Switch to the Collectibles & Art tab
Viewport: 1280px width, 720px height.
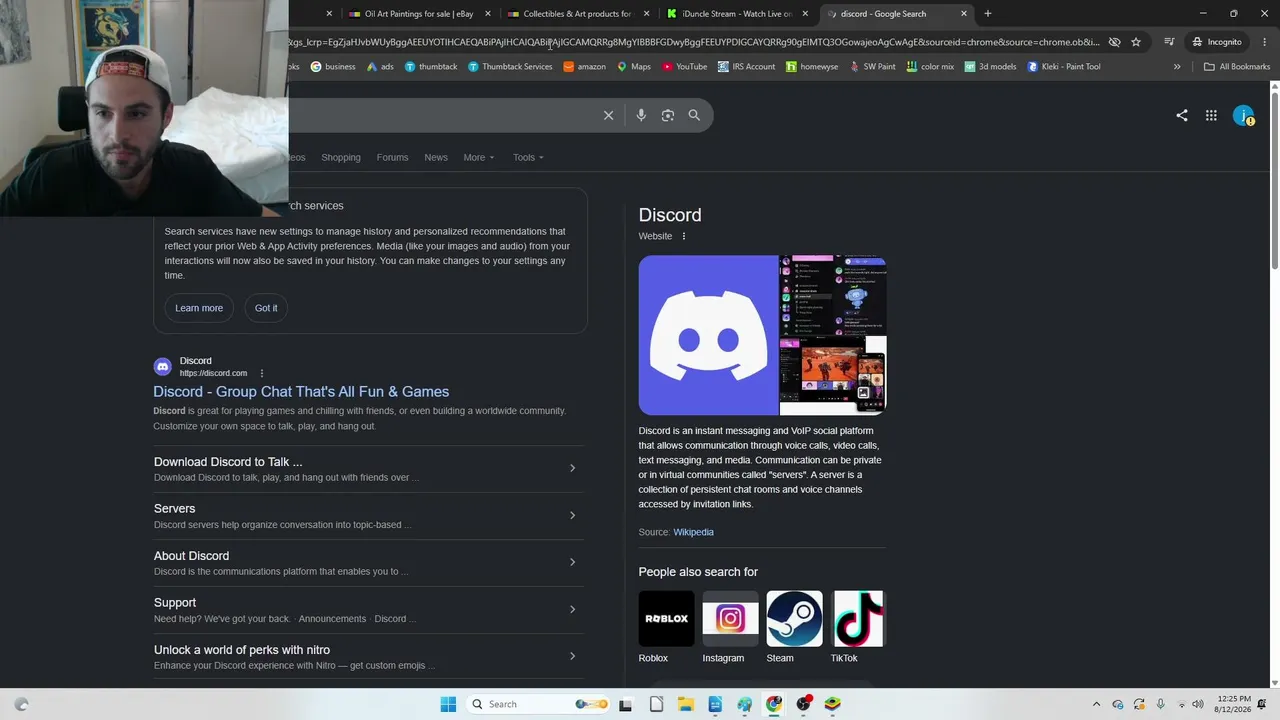(x=577, y=14)
